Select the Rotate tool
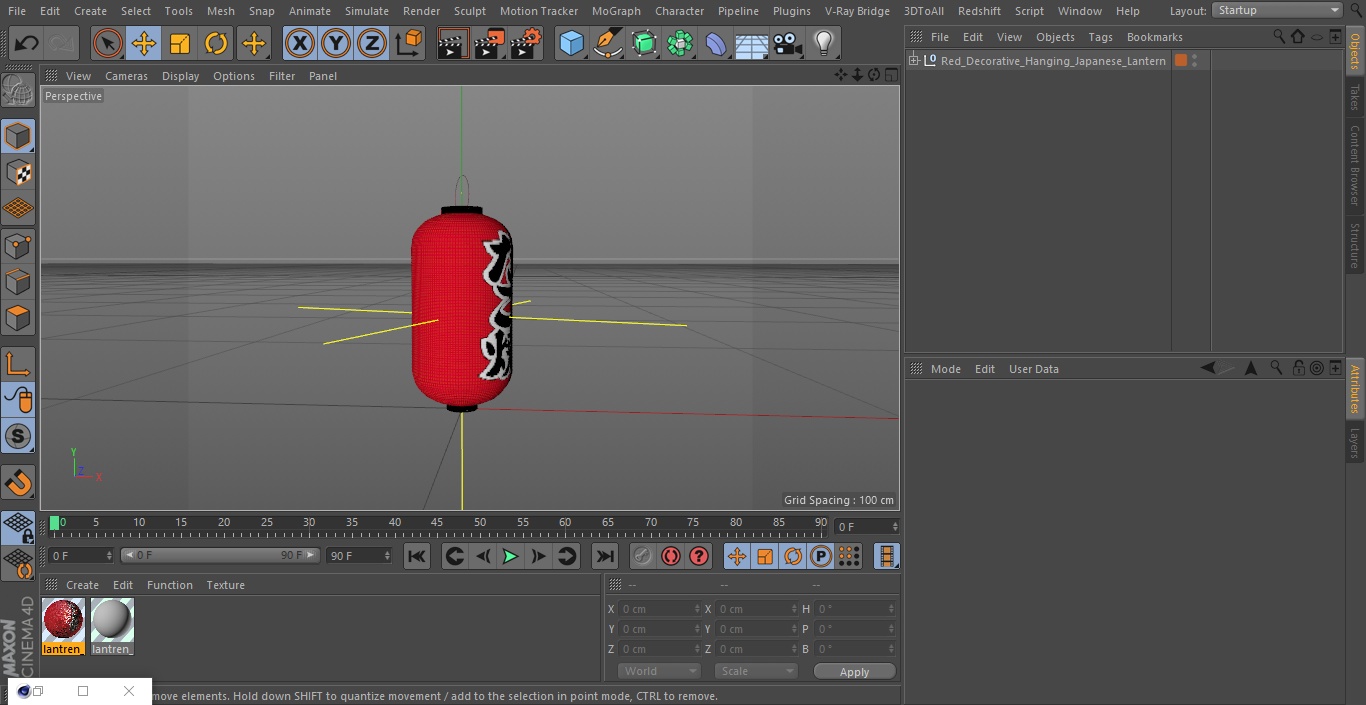Viewport: 1366px width, 705px height. pos(216,44)
